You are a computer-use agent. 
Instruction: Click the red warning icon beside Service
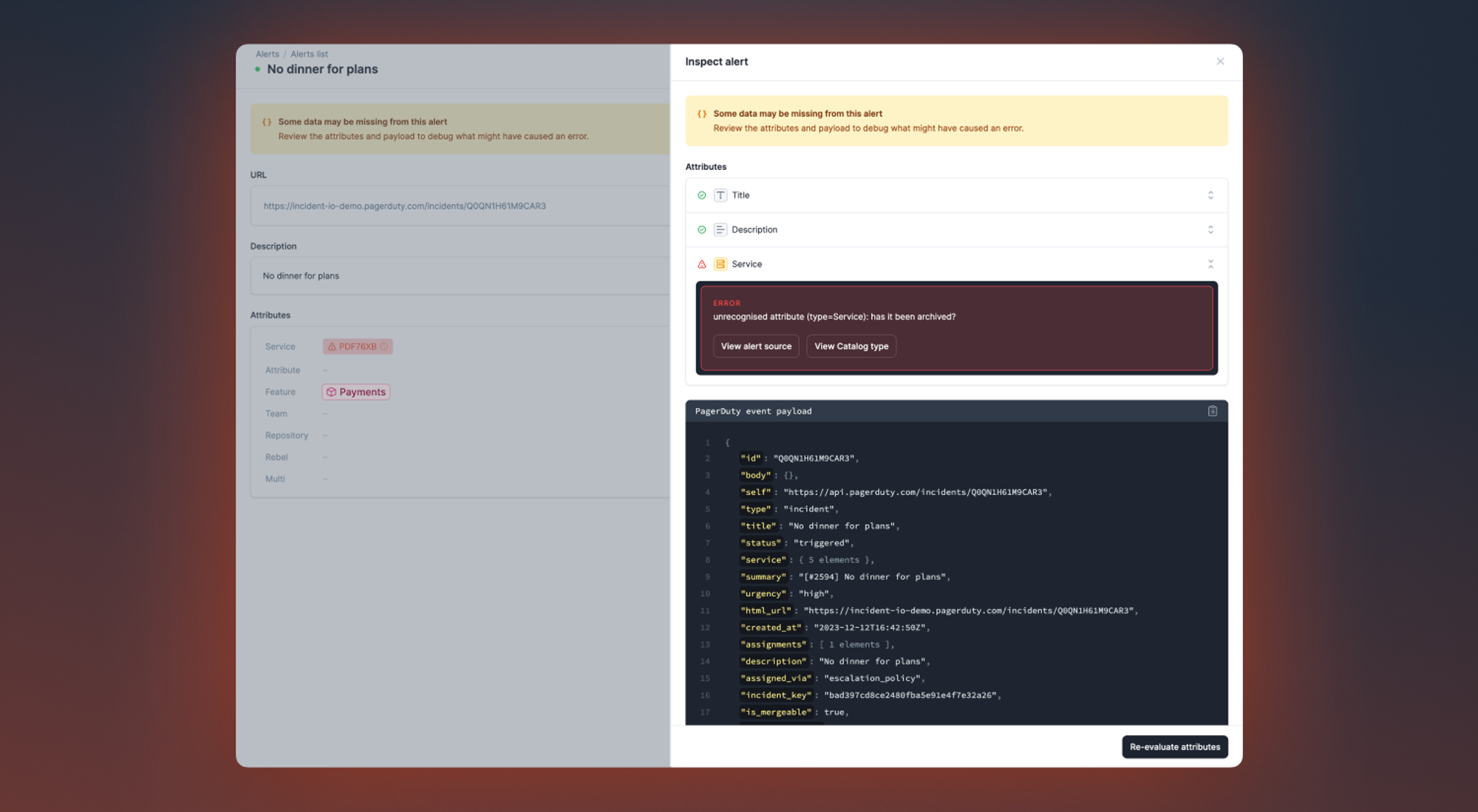pos(701,264)
